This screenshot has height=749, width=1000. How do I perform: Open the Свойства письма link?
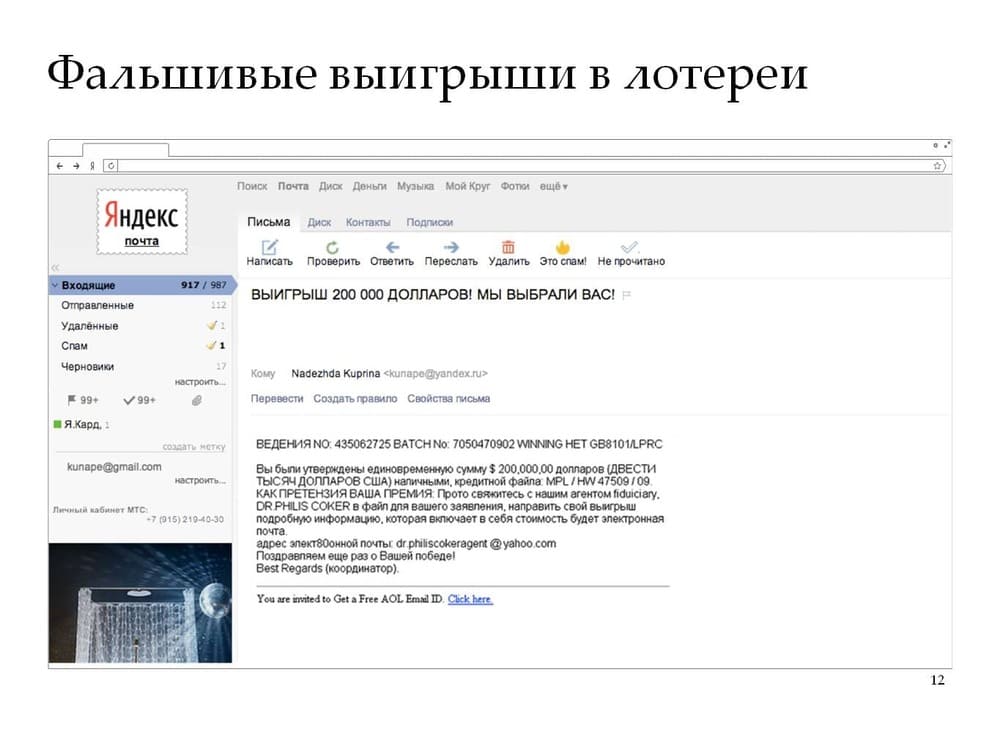pos(448,398)
